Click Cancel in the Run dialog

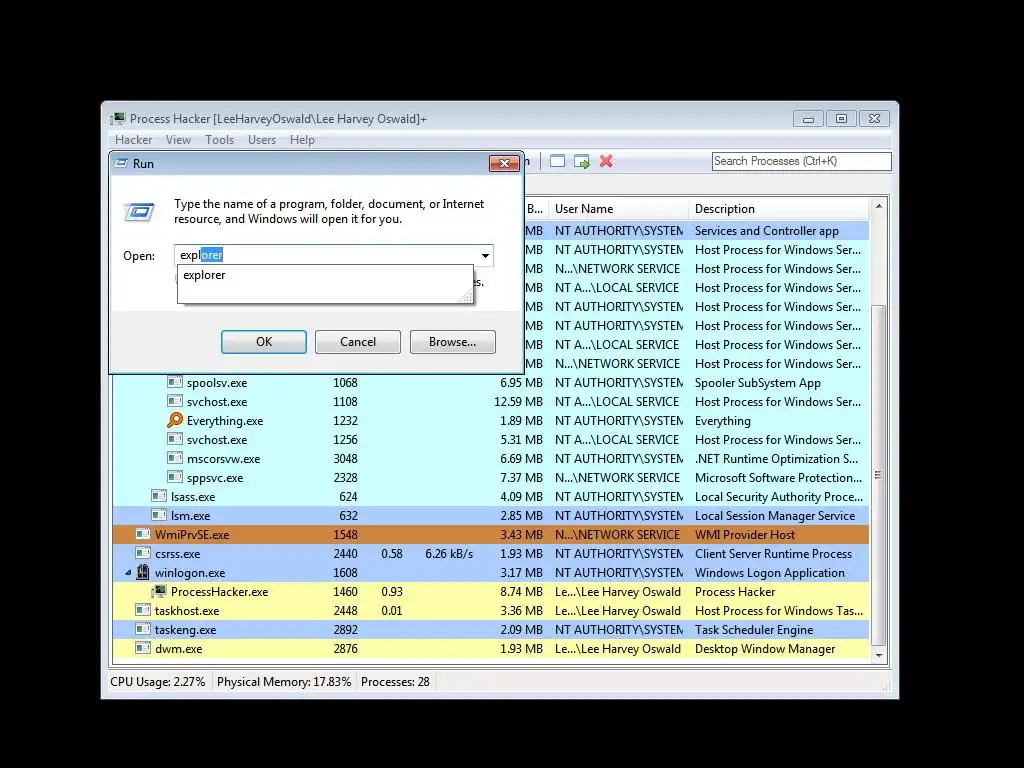(x=358, y=342)
